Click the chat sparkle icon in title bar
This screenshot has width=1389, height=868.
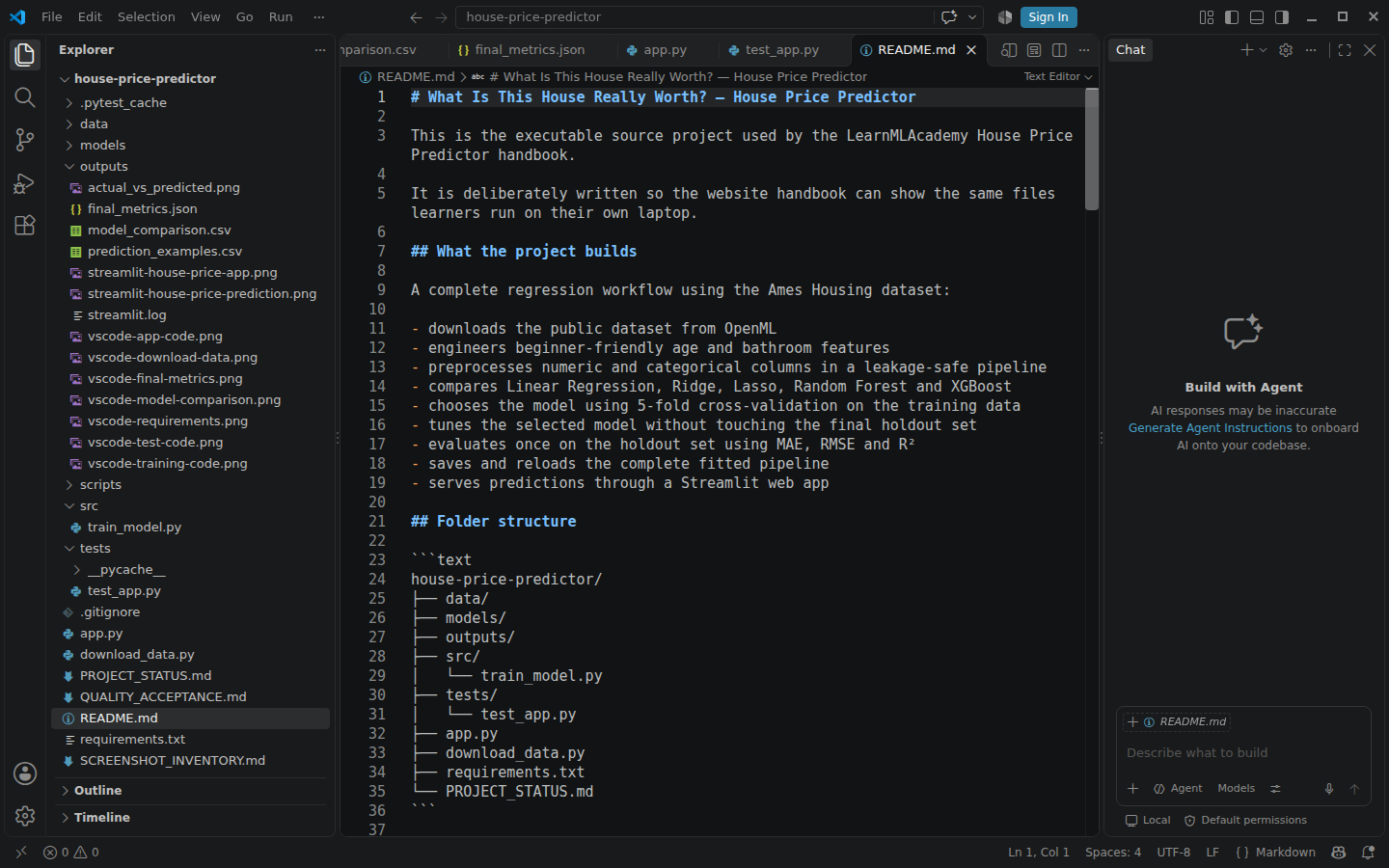949,17
